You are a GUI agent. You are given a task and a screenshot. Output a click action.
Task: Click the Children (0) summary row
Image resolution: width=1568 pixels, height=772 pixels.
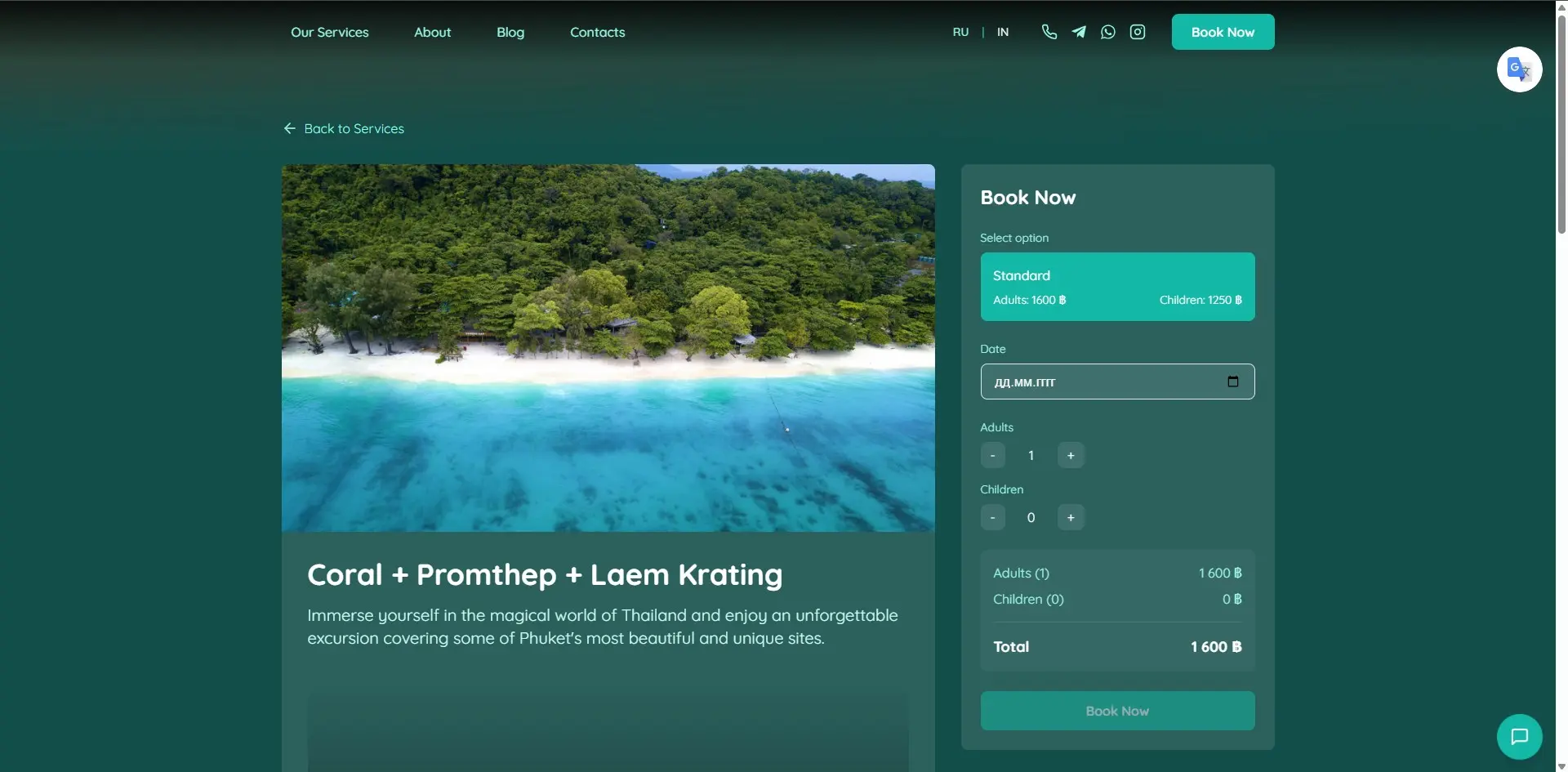1117,599
